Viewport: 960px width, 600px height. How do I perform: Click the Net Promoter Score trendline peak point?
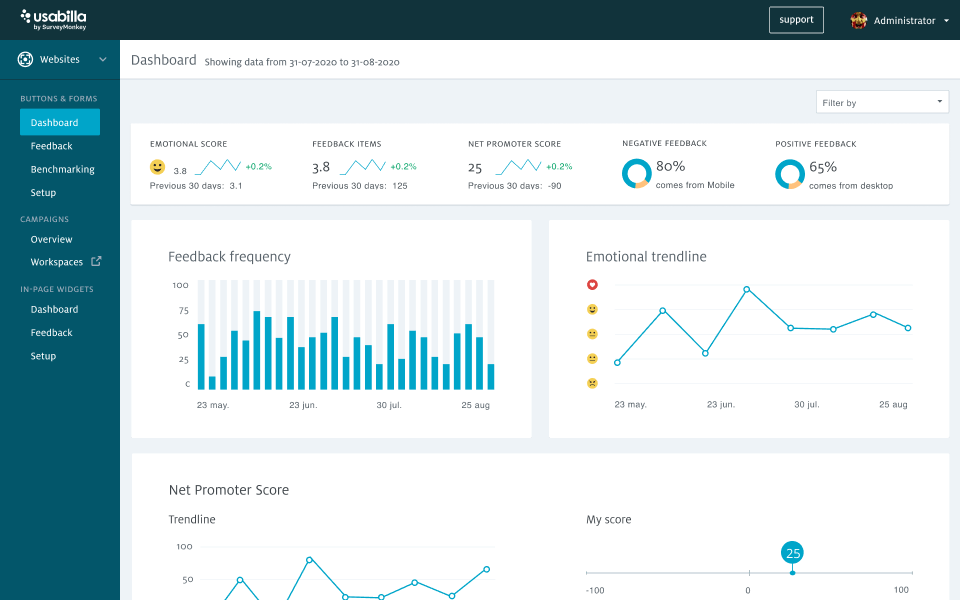click(x=309, y=560)
